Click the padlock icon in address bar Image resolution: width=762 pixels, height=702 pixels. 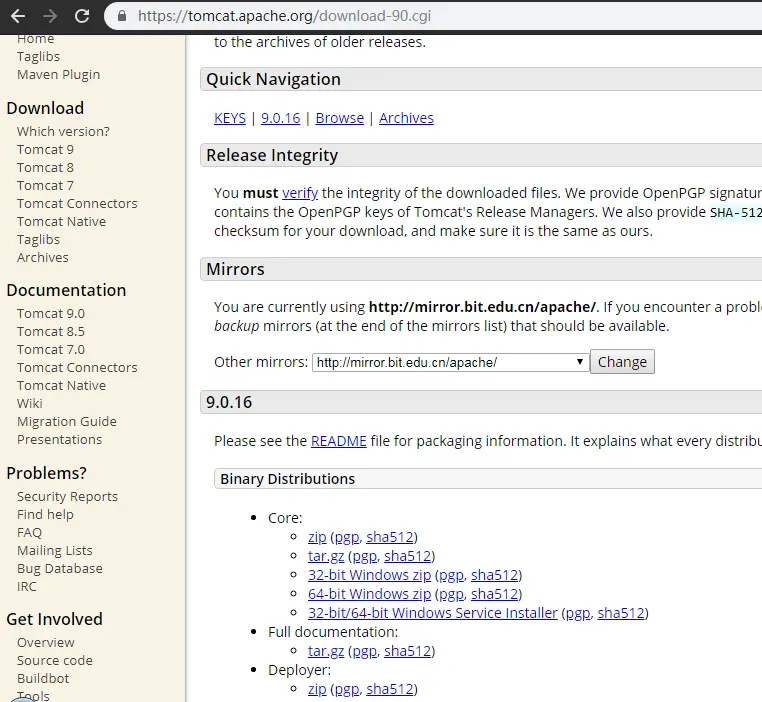122,16
